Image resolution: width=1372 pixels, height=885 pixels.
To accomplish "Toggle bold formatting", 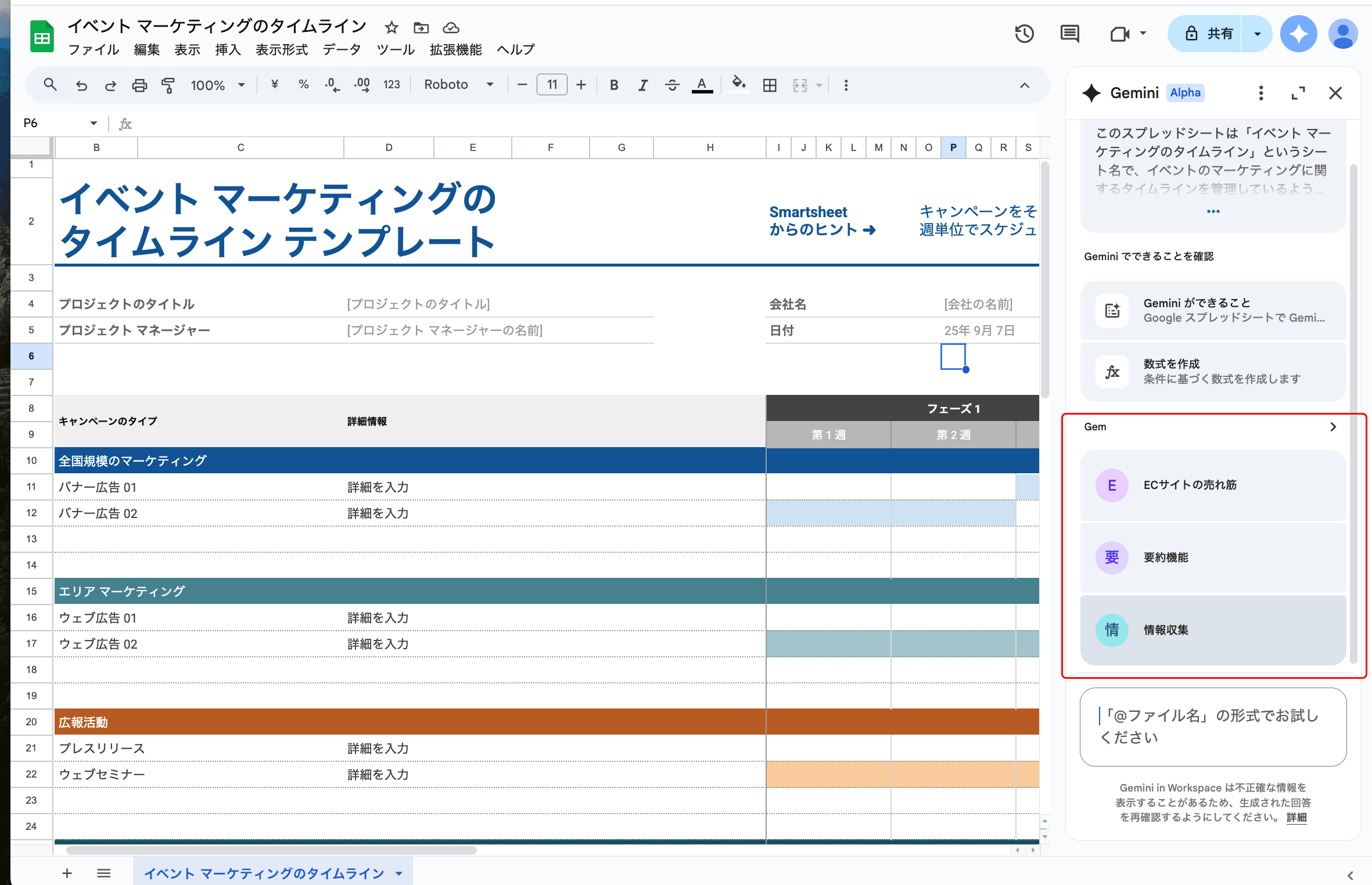I will (x=613, y=85).
